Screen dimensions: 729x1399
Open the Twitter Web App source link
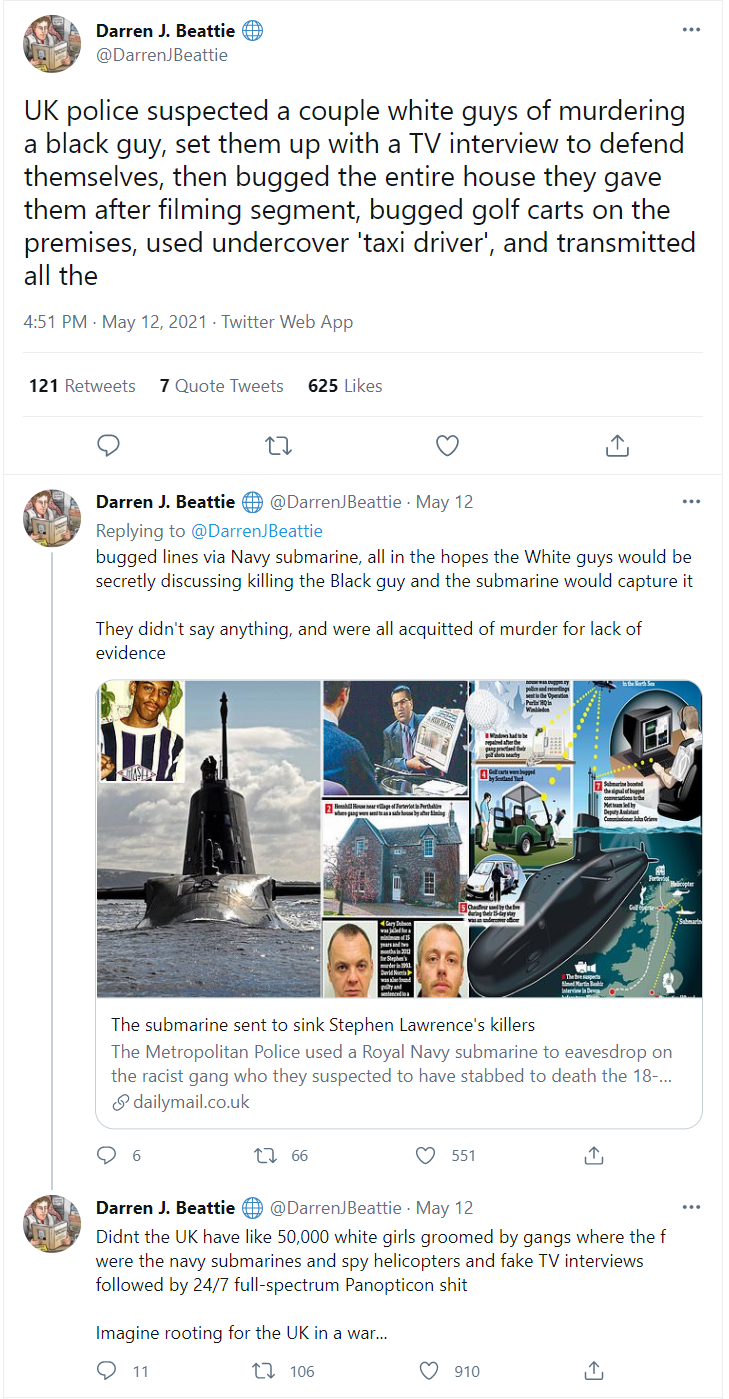coord(287,322)
